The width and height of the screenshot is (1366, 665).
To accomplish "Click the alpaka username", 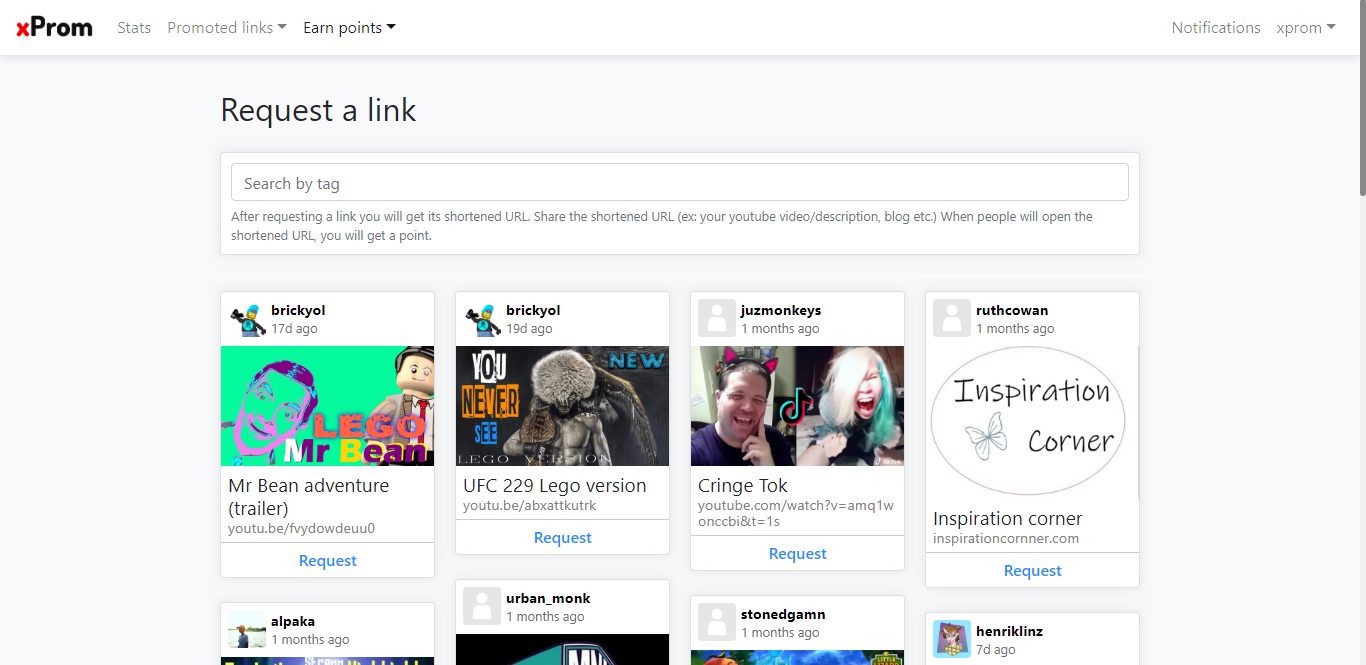I will pyautogui.click(x=293, y=621).
